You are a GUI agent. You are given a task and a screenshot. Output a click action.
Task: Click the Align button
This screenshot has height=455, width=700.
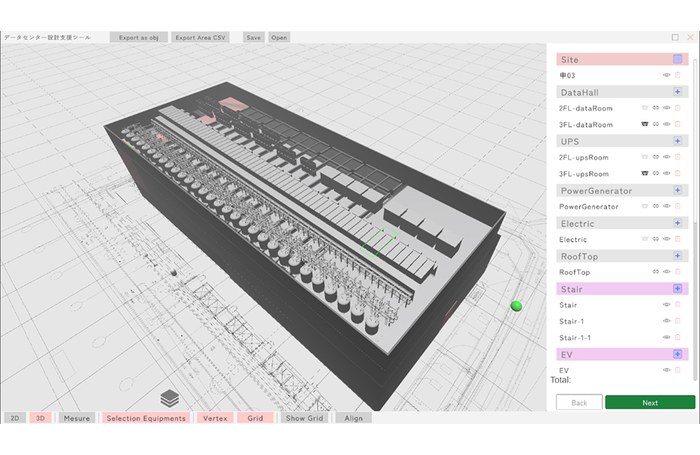coord(353,418)
